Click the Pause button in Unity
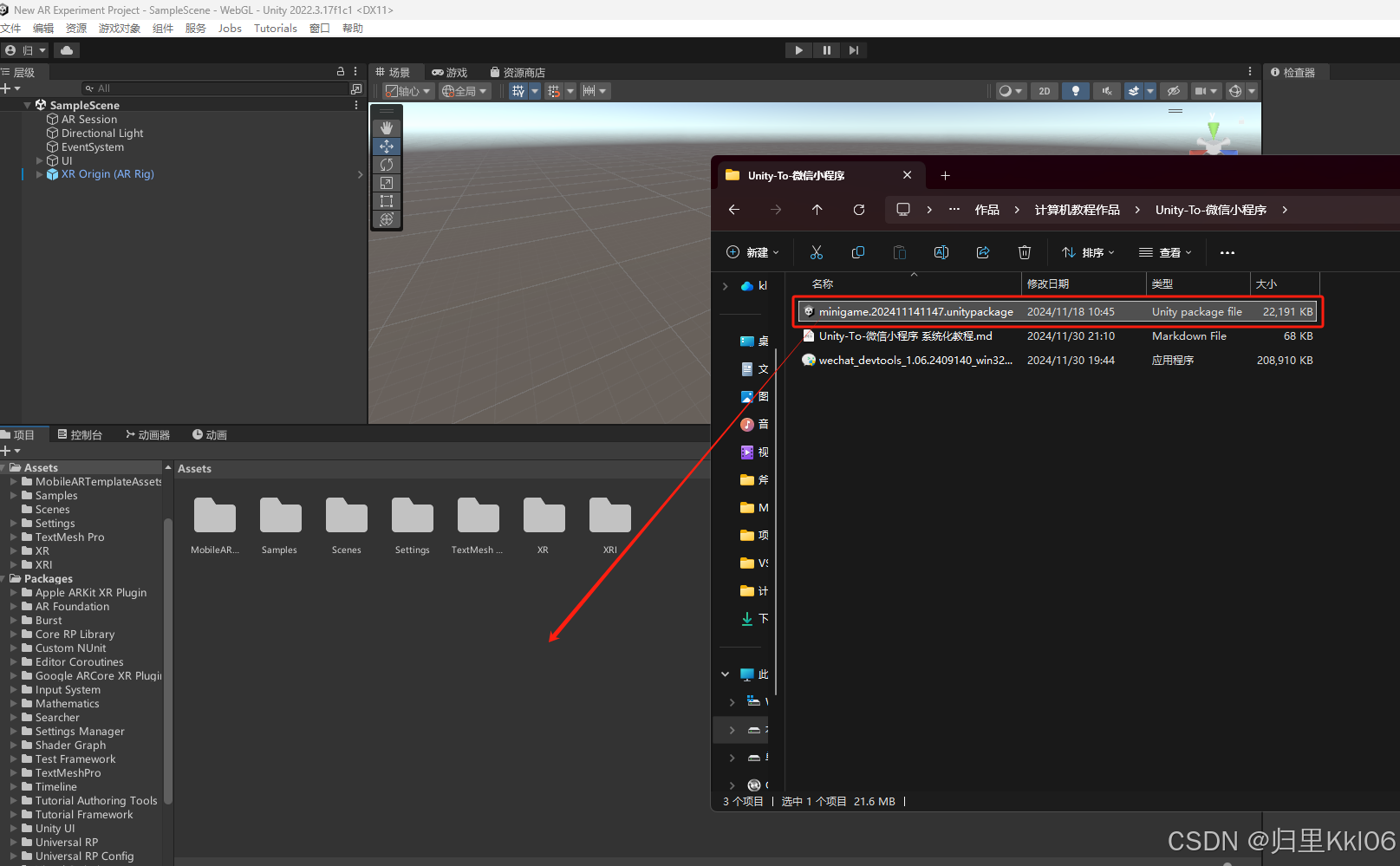 click(x=826, y=50)
